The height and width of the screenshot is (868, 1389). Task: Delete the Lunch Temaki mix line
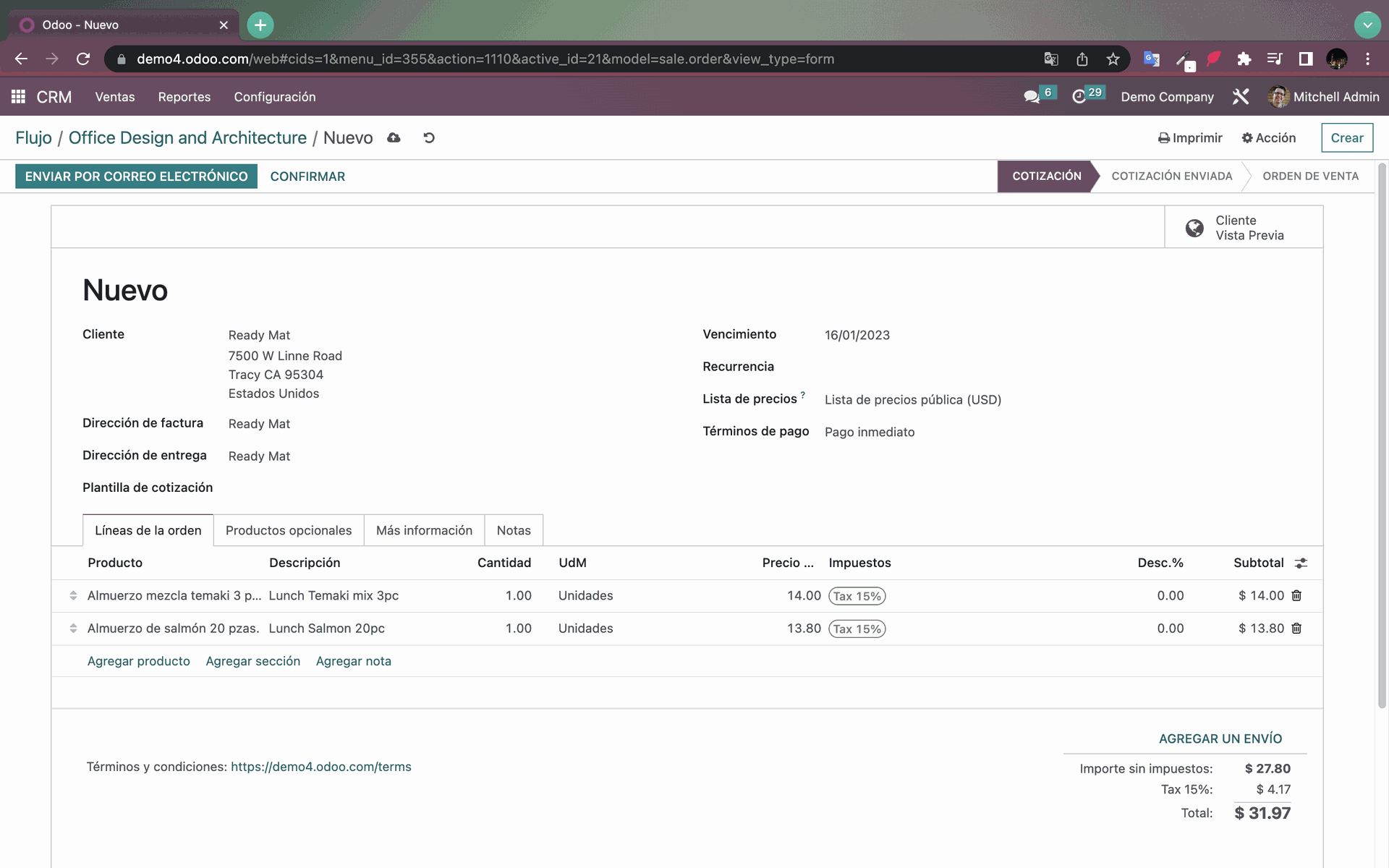point(1296,595)
